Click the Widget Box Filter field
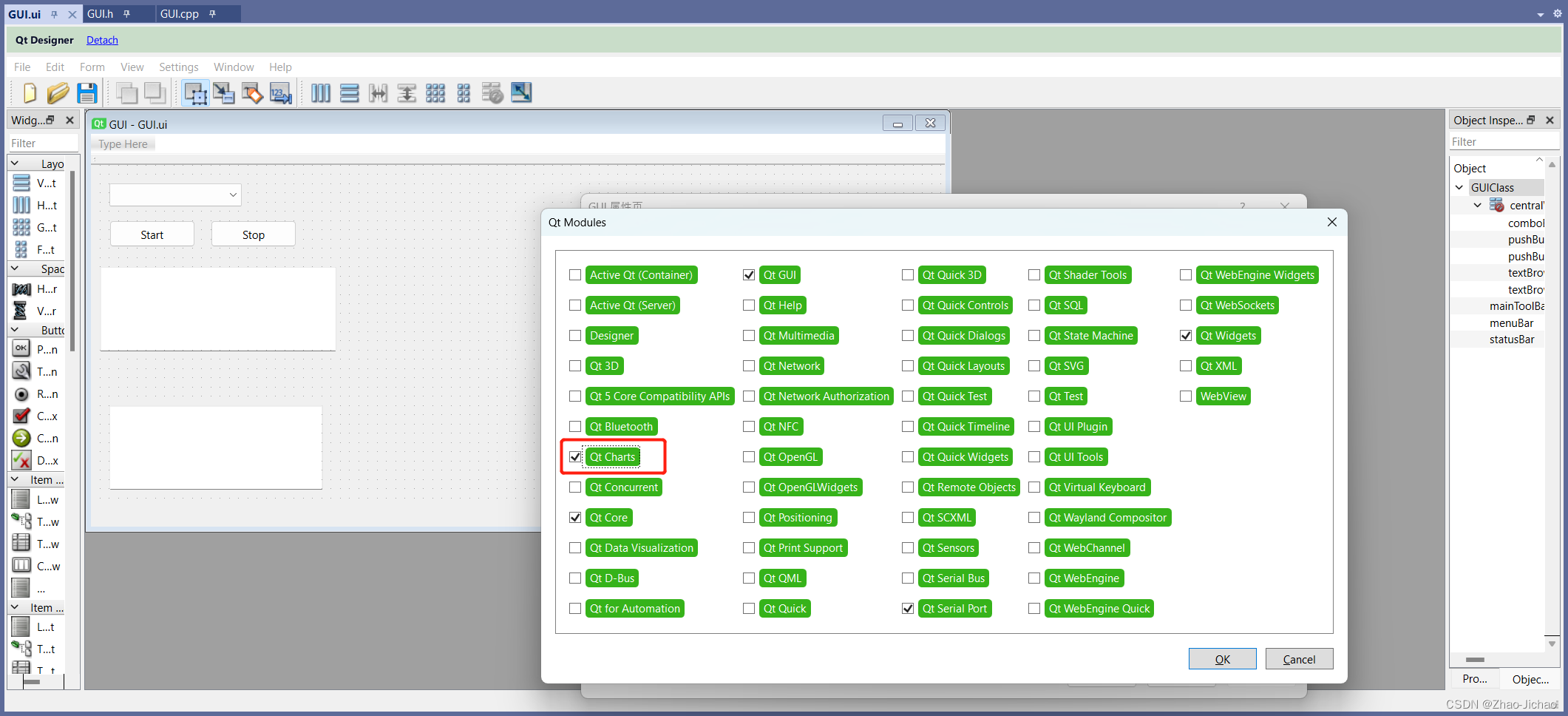The width and height of the screenshot is (1568, 716). click(44, 143)
